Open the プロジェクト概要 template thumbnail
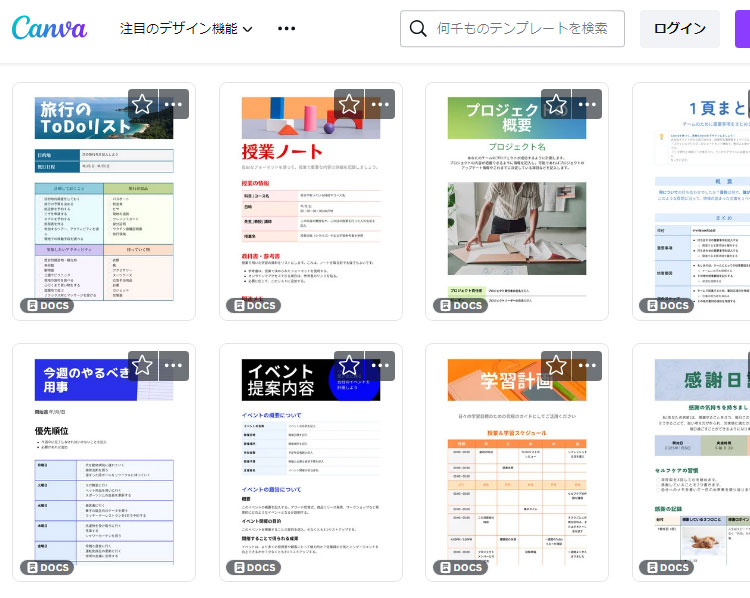This screenshot has width=750, height=598. click(517, 201)
